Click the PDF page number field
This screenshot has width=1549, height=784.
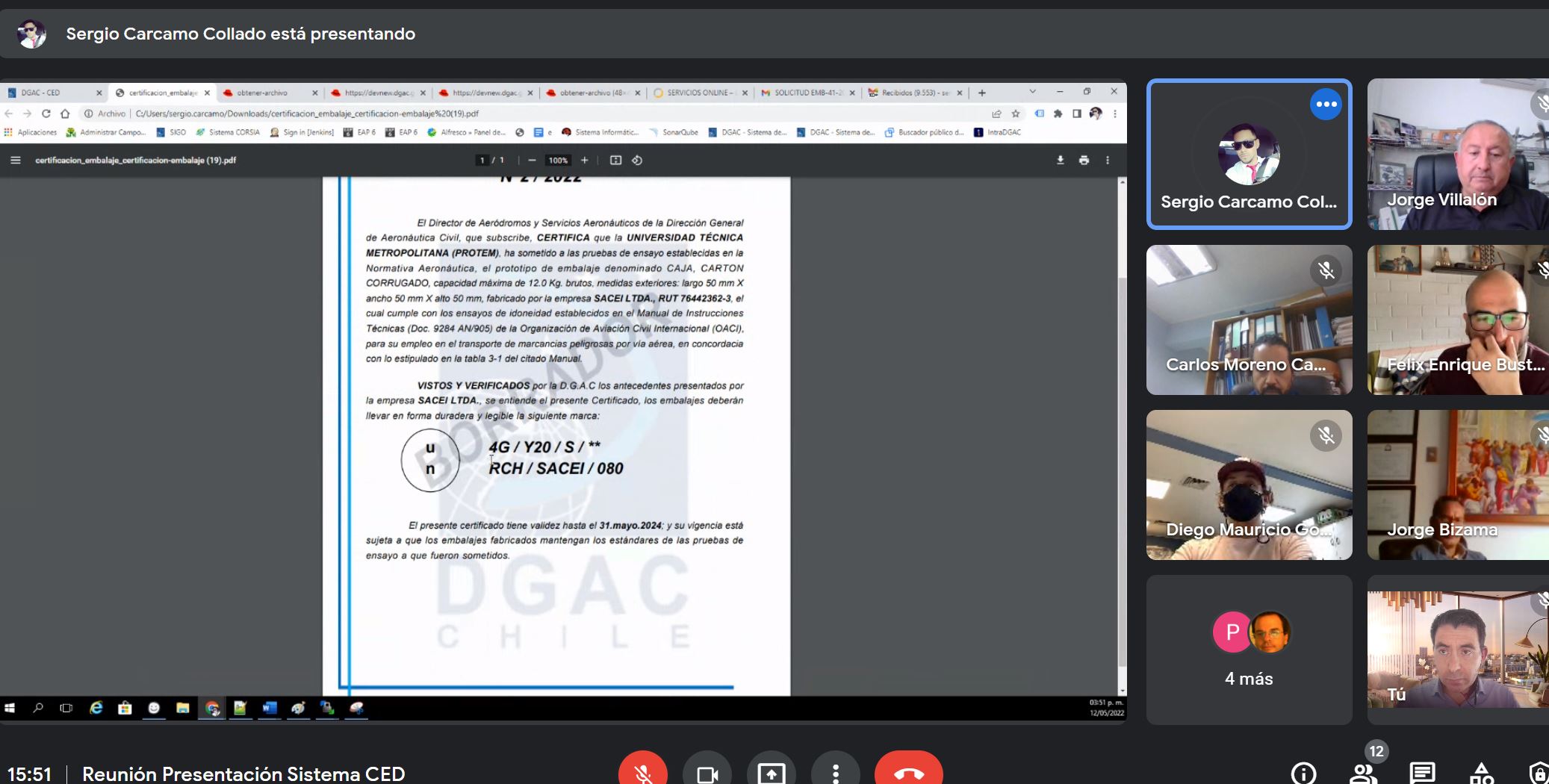(x=482, y=161)
